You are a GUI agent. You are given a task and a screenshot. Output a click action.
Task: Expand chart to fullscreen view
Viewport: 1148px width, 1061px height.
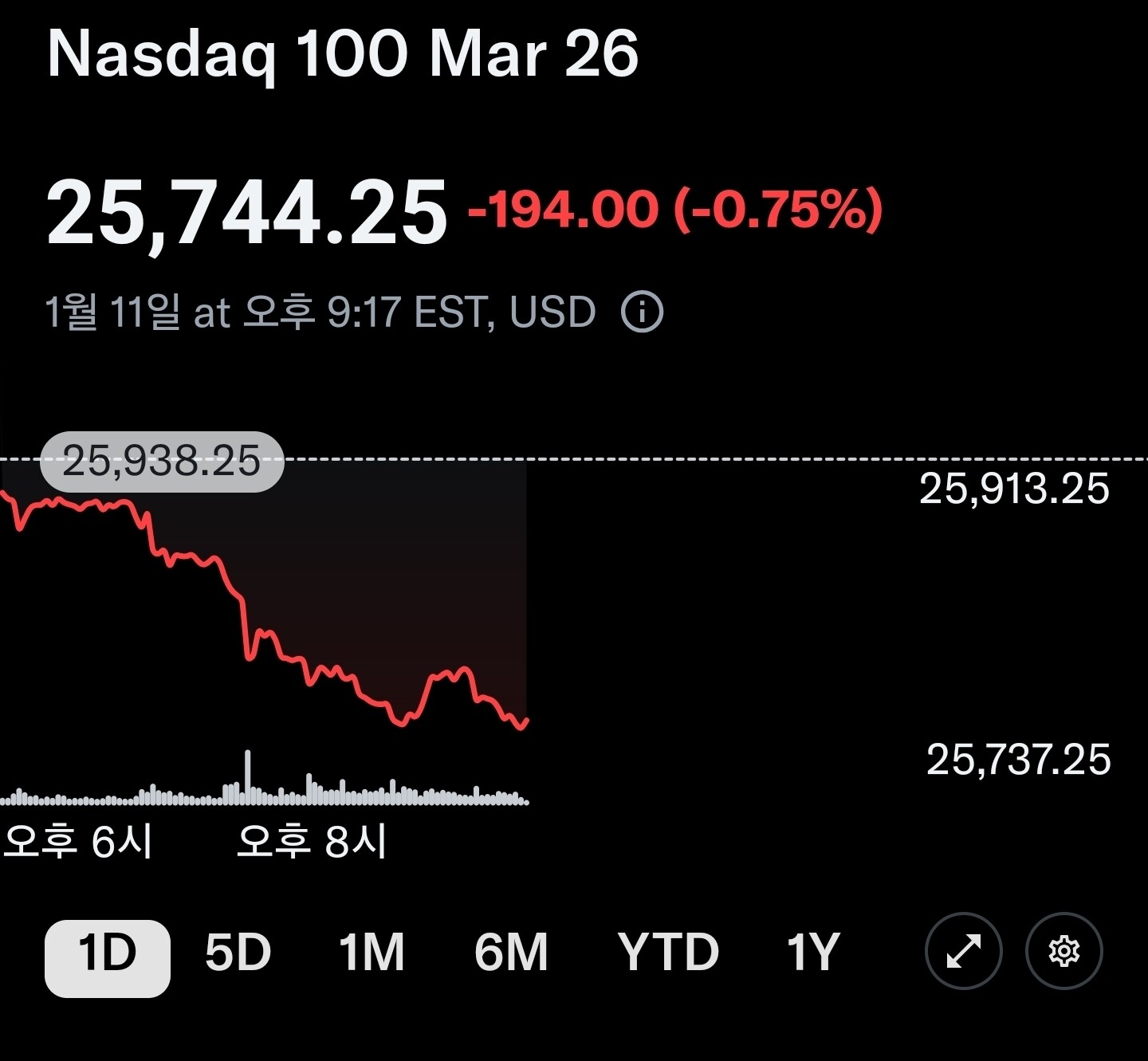pos(963,951)
